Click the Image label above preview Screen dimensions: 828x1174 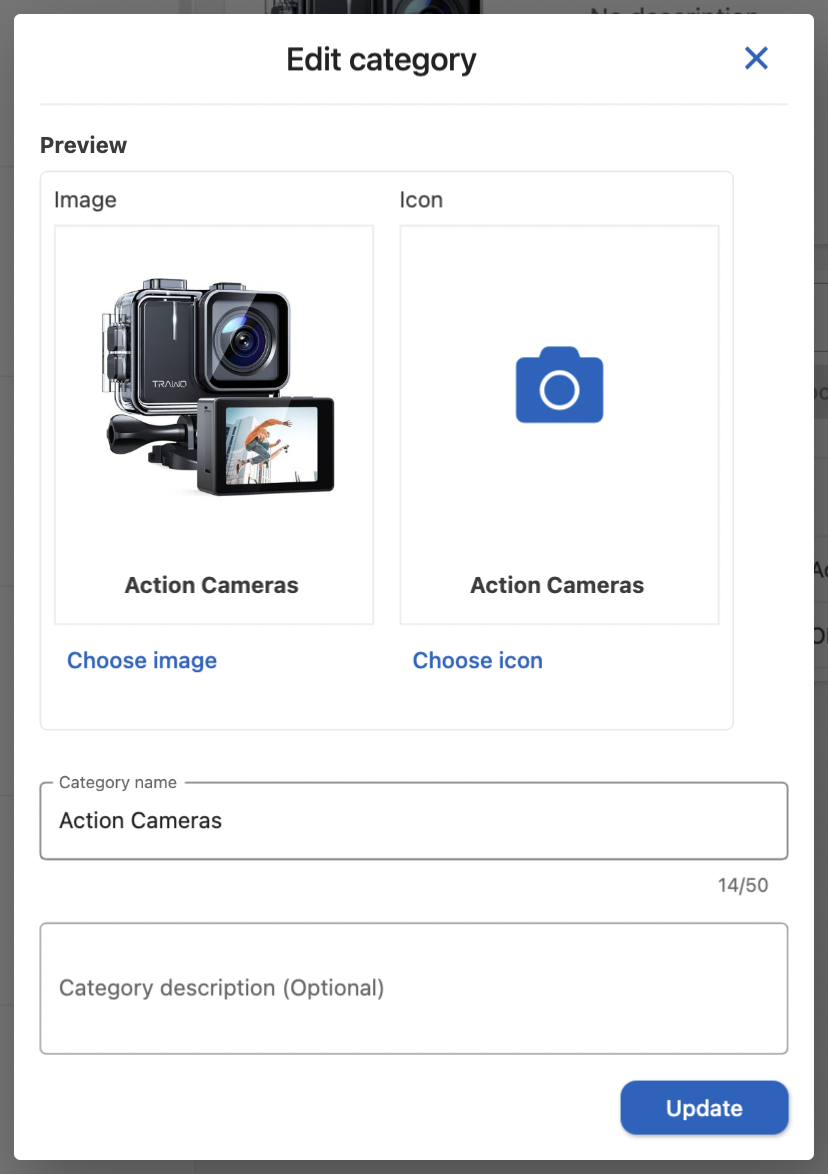pos(85,200)
